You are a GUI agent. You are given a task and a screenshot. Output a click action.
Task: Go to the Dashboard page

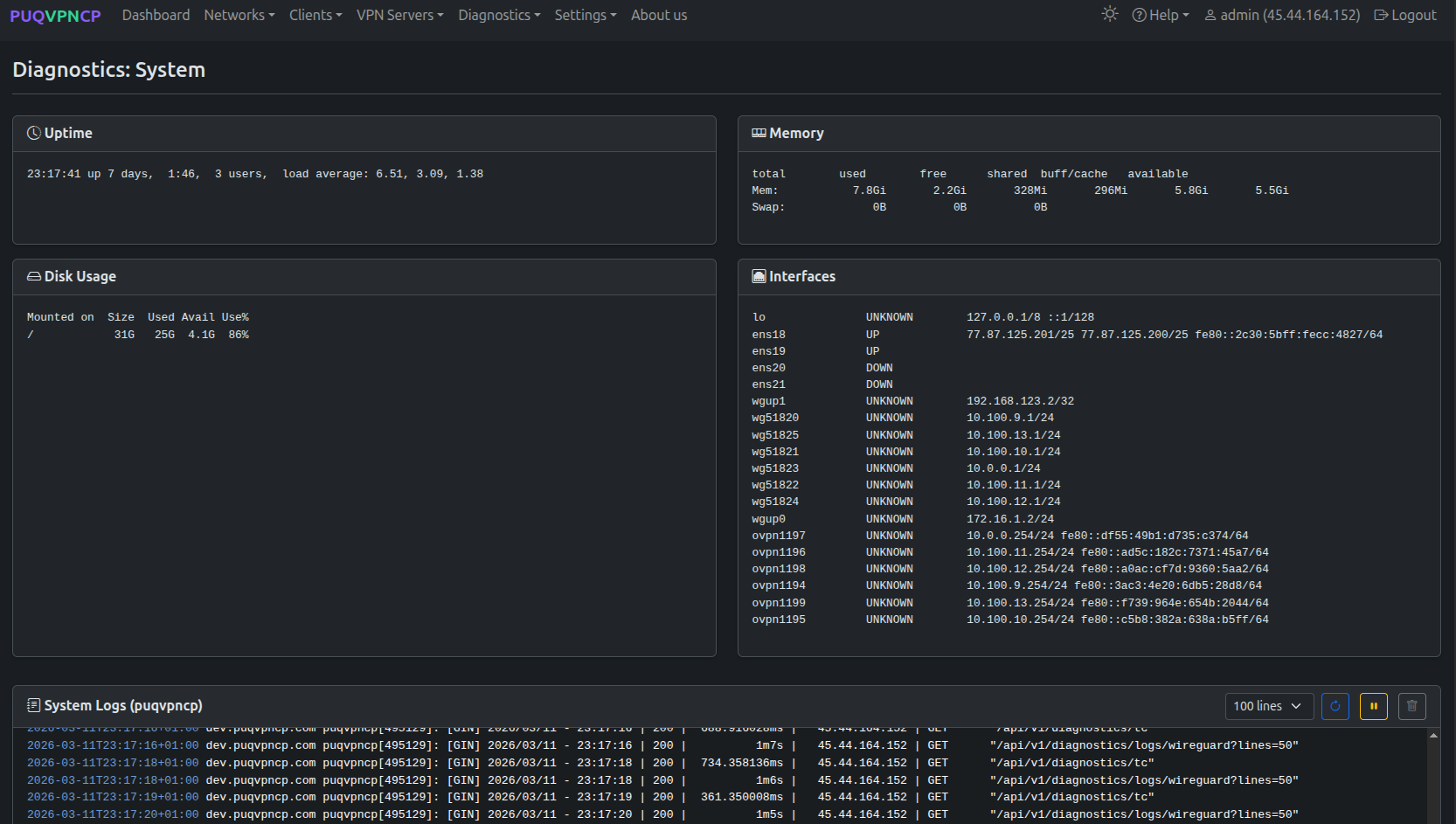(156, 15)
